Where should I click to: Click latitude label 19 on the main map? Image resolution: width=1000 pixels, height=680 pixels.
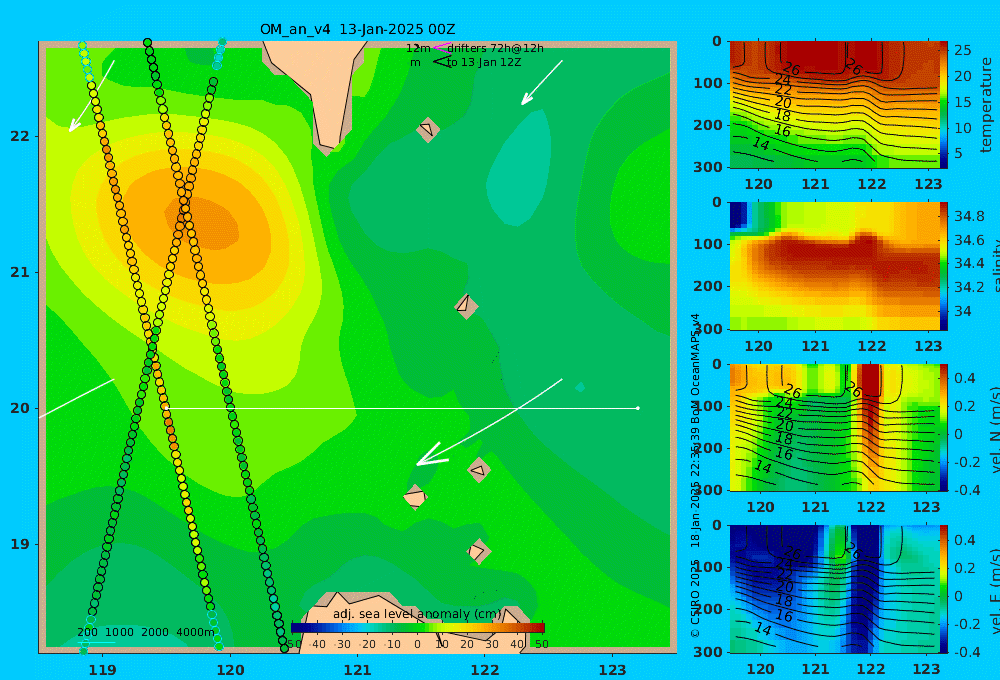coord(20,544)
